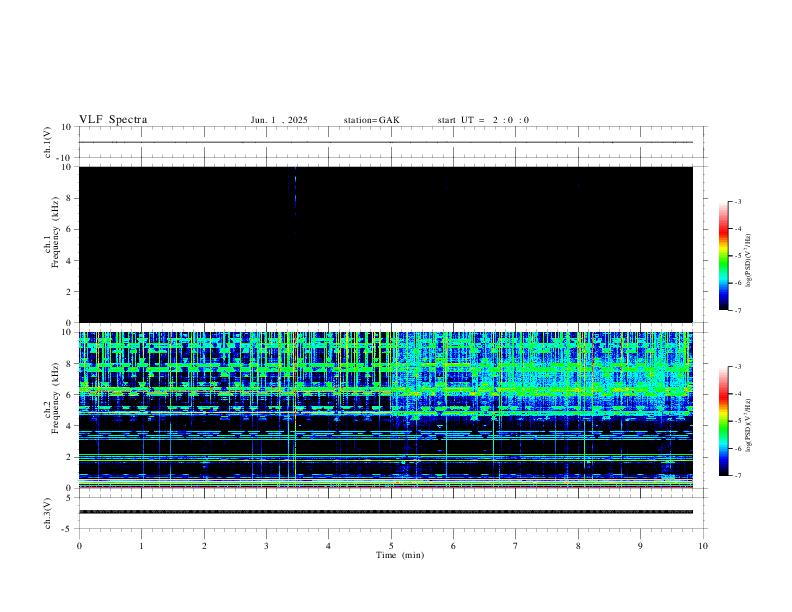Click the 'start UT = 2:0:0' text
Screen dimensions: 792x612
point(483,120)
